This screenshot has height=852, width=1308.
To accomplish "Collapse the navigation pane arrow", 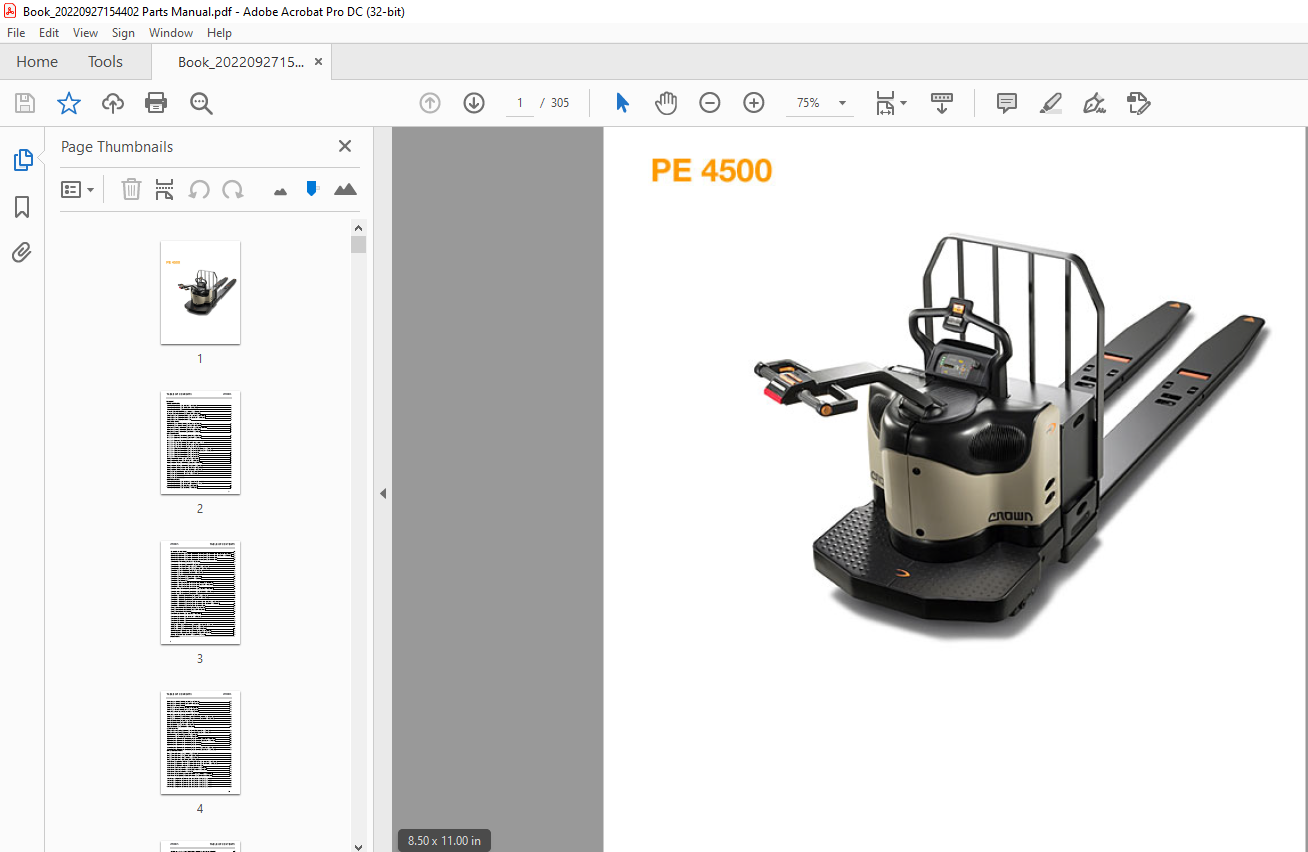I will point(382,493).
